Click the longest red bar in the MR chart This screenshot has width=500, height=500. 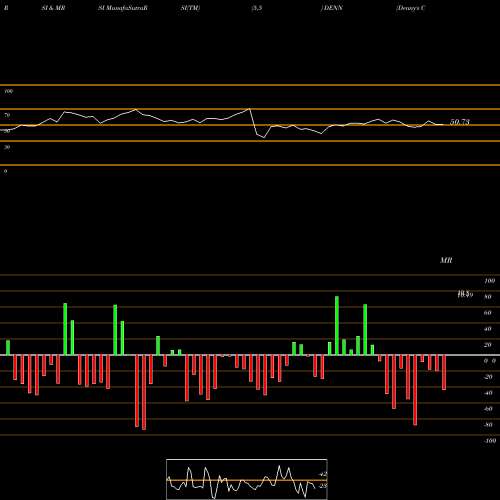[x=144, y=392]
